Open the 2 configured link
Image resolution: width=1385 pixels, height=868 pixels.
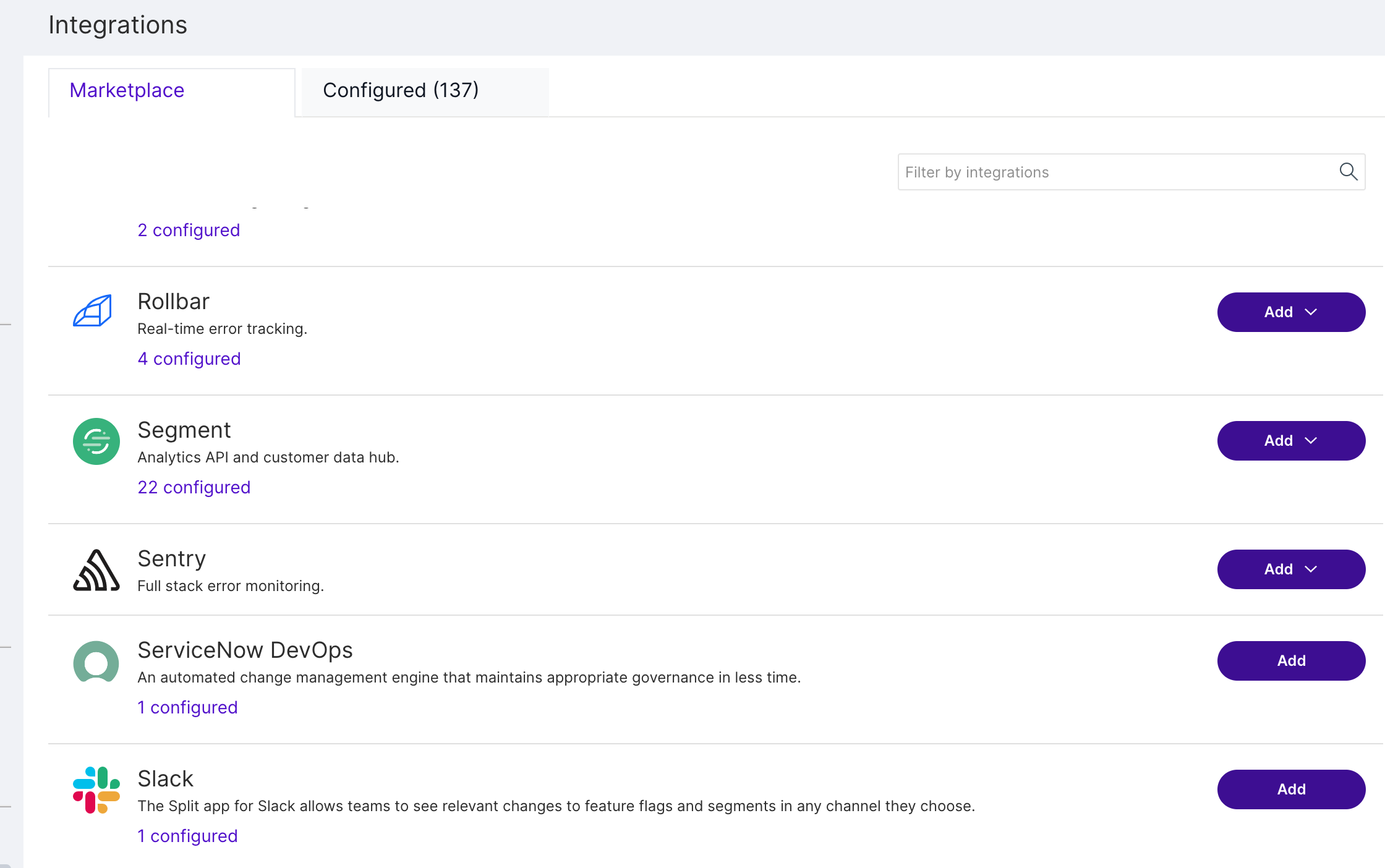pos(189,230)
